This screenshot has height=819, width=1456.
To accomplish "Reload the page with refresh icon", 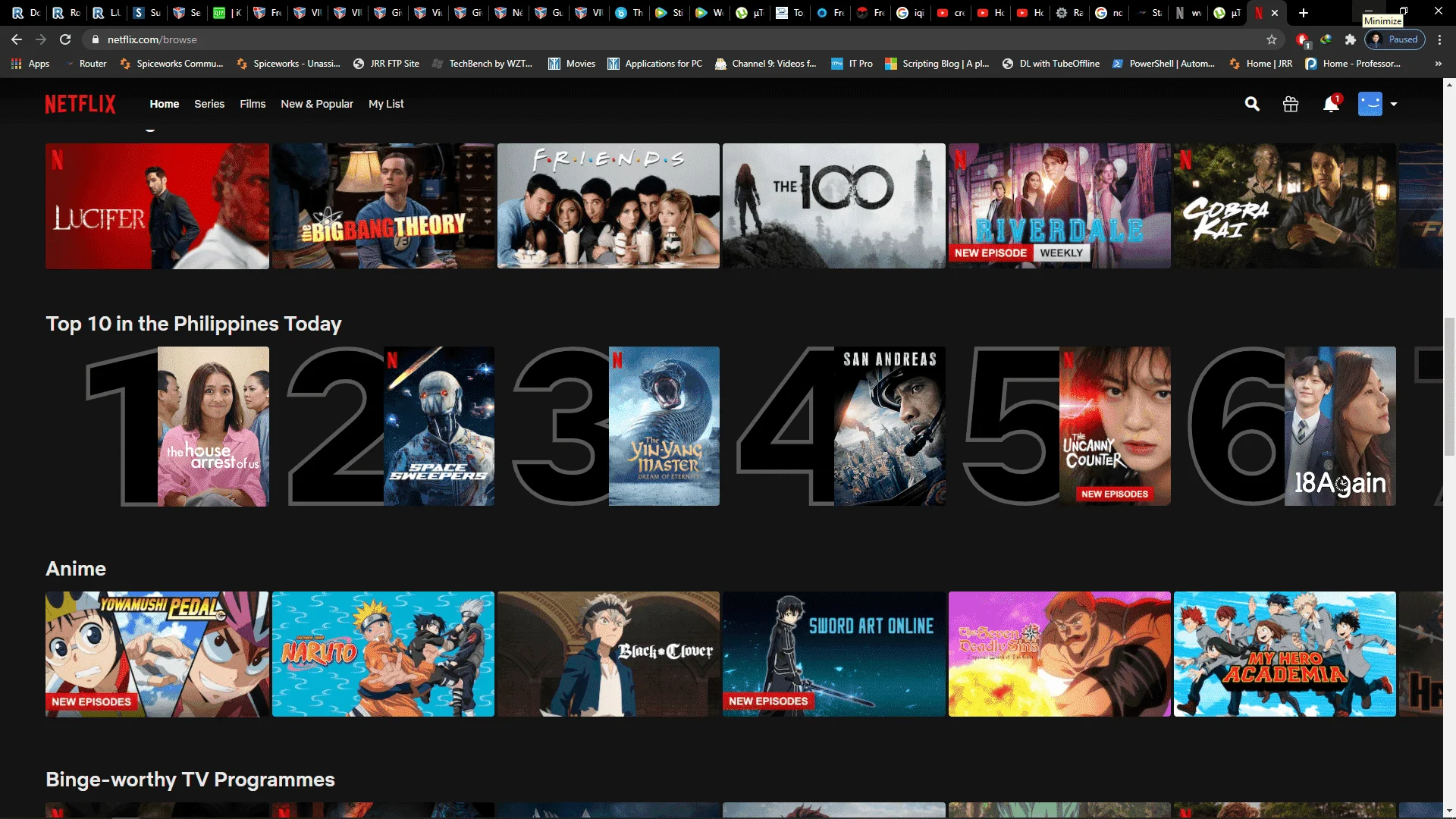I will tap(65, 39).
